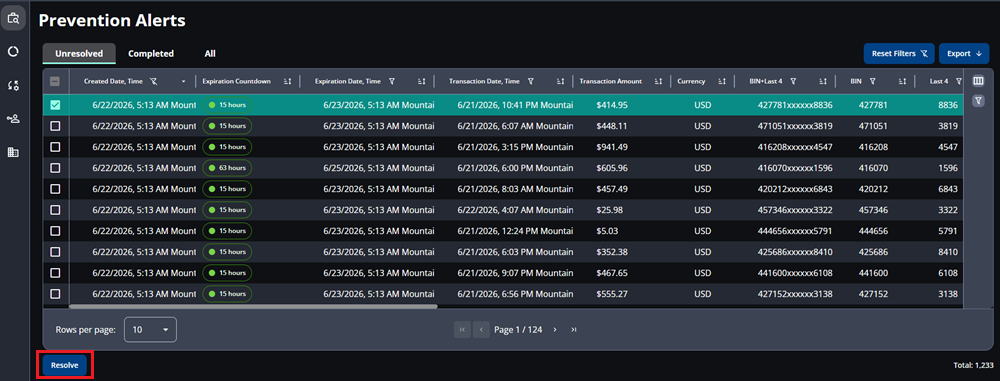Check the row with amount $25.98
Image resolution: width=1000 pixels, height=381 pixels.
[x=55, y=209]
